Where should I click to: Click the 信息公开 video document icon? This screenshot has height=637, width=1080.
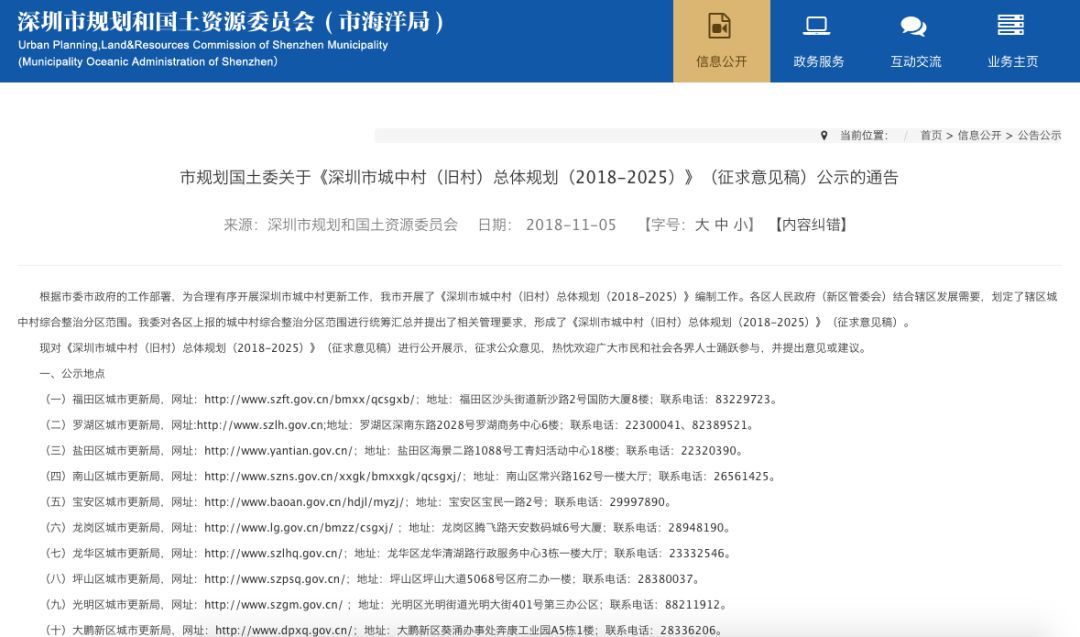tap(720, 25)
